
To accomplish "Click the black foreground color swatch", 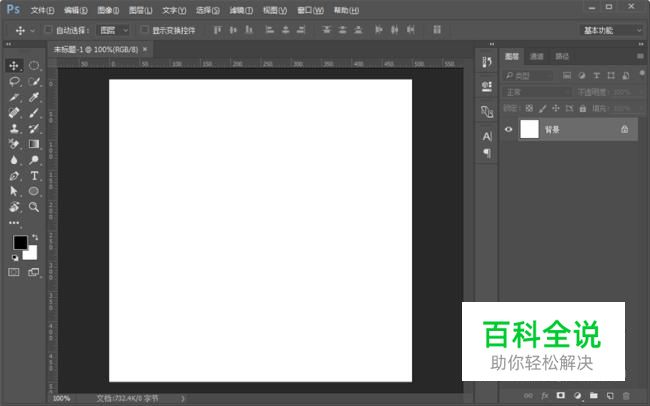I will [20, 243].
